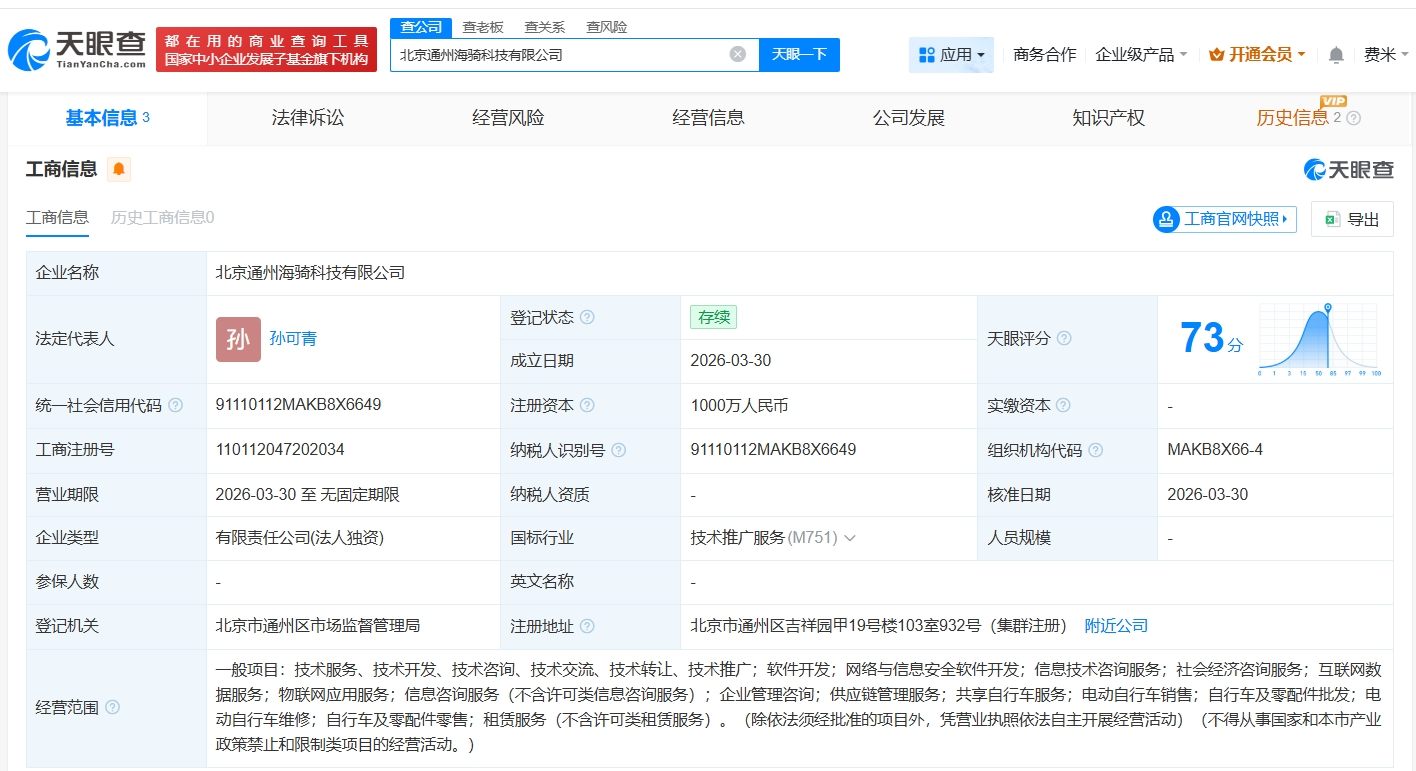Click the orange alert bell beside 工商信息

pos(119,169)
